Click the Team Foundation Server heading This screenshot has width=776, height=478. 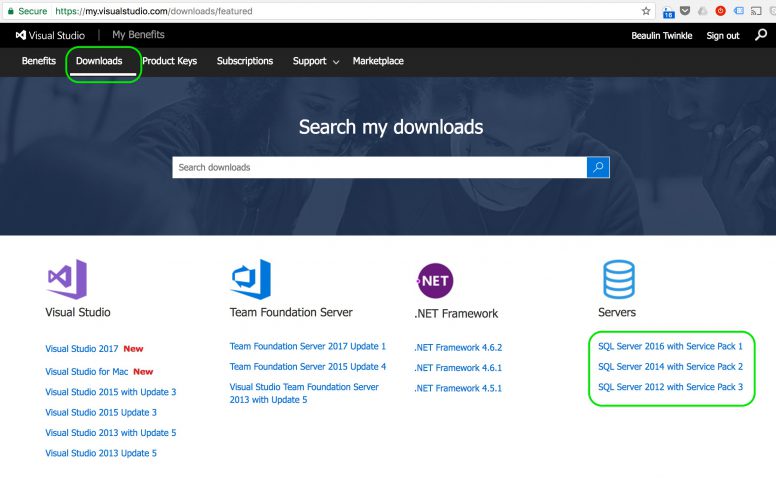coord(291,312)
